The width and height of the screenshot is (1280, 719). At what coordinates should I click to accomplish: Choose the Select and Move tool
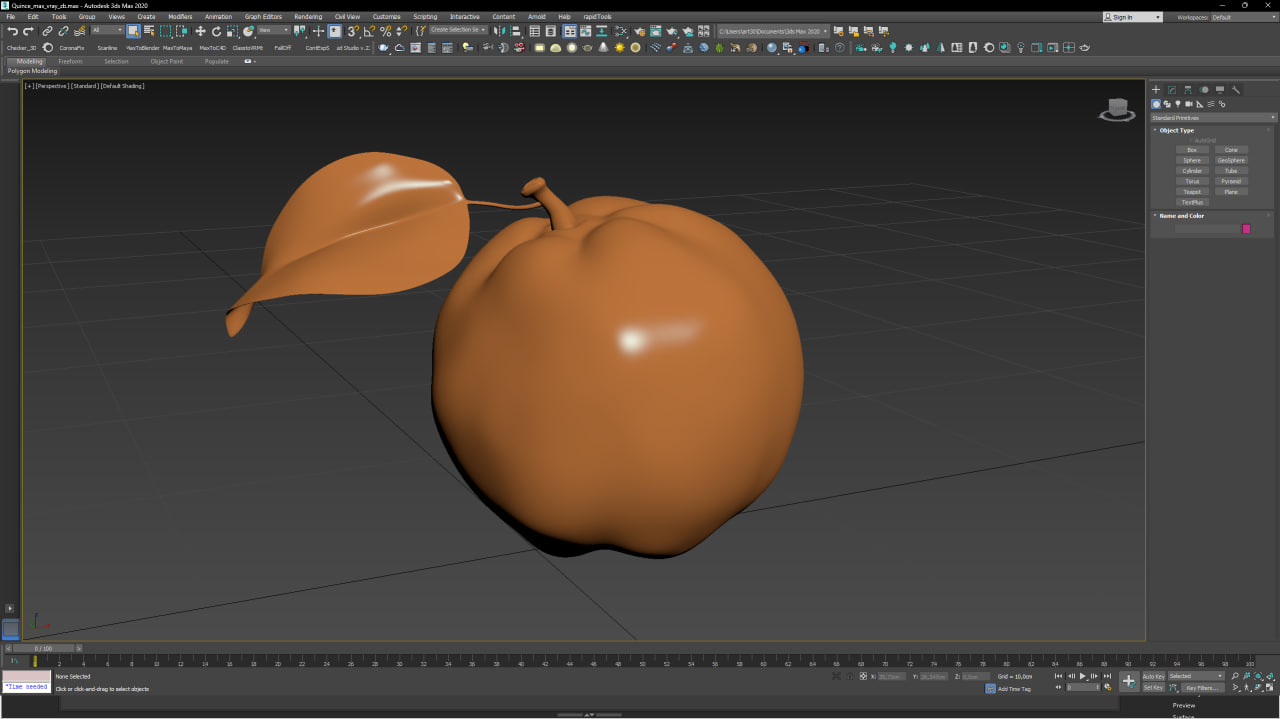pyautogui.click(x=200, y=31)
